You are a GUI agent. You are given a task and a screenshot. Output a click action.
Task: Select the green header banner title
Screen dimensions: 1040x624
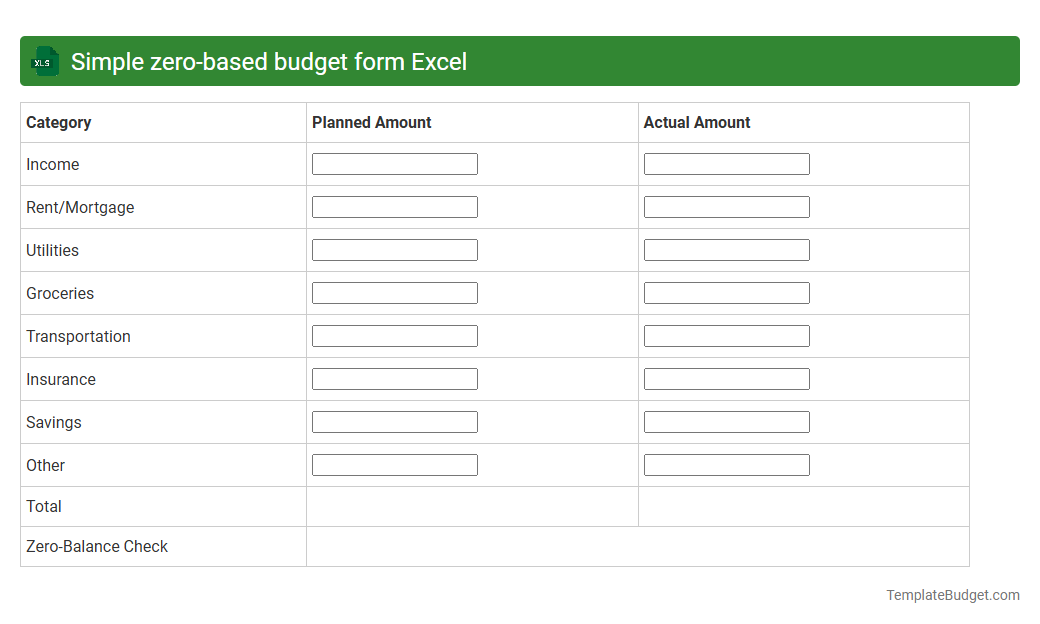267,61
